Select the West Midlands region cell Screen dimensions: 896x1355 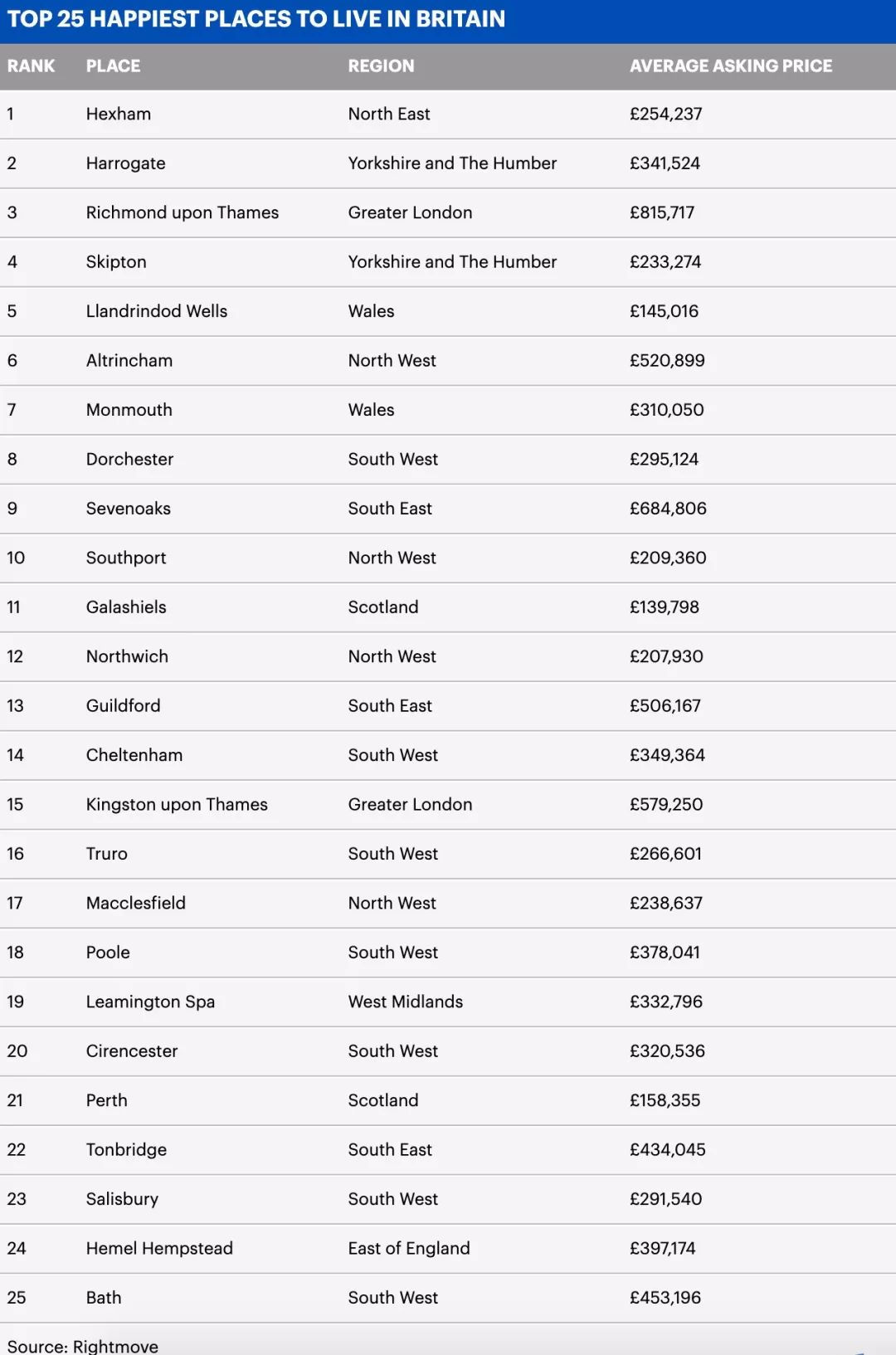[406, 1002]
